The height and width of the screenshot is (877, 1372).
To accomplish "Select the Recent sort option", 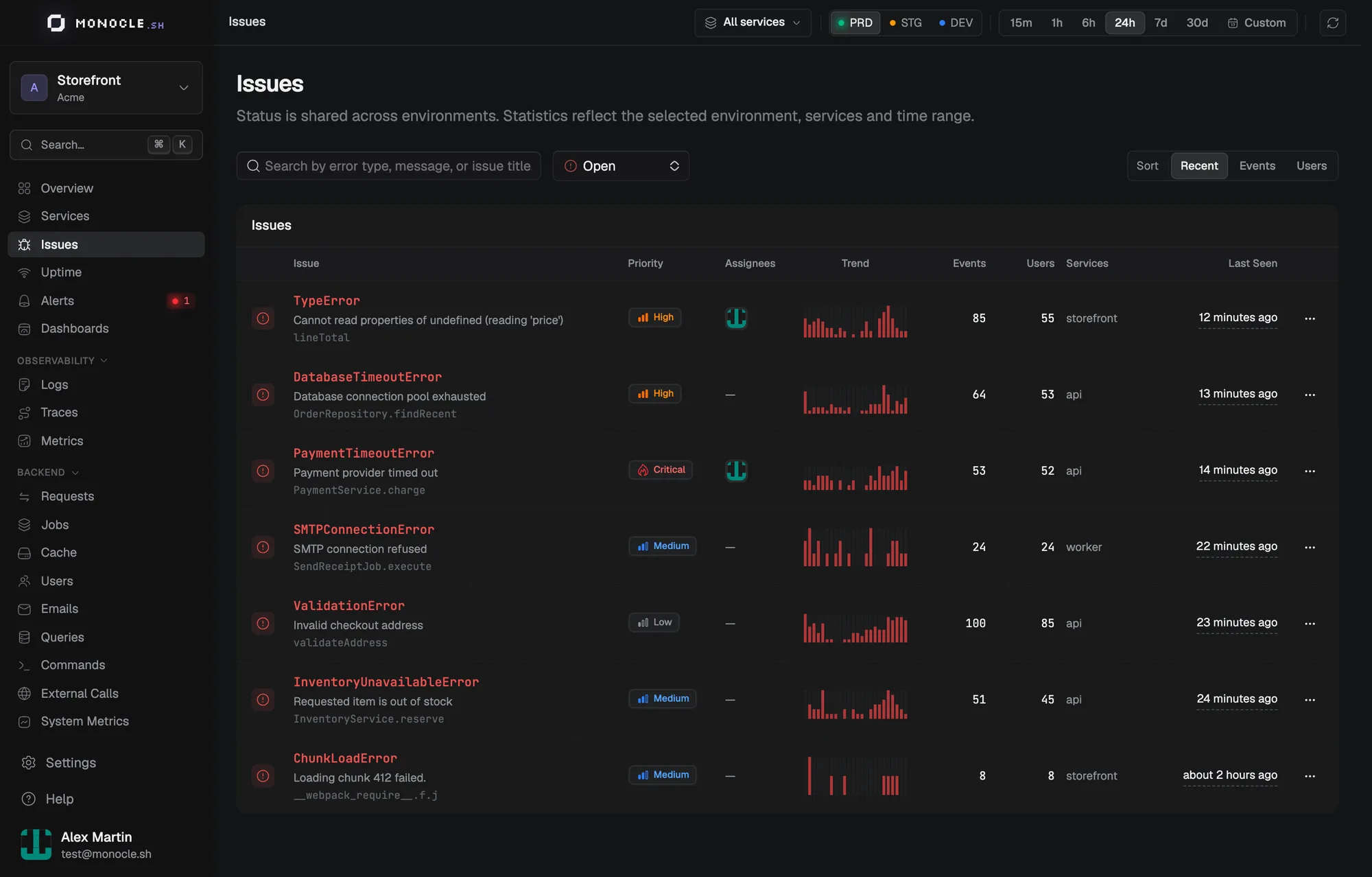I will click(1199, 166).
